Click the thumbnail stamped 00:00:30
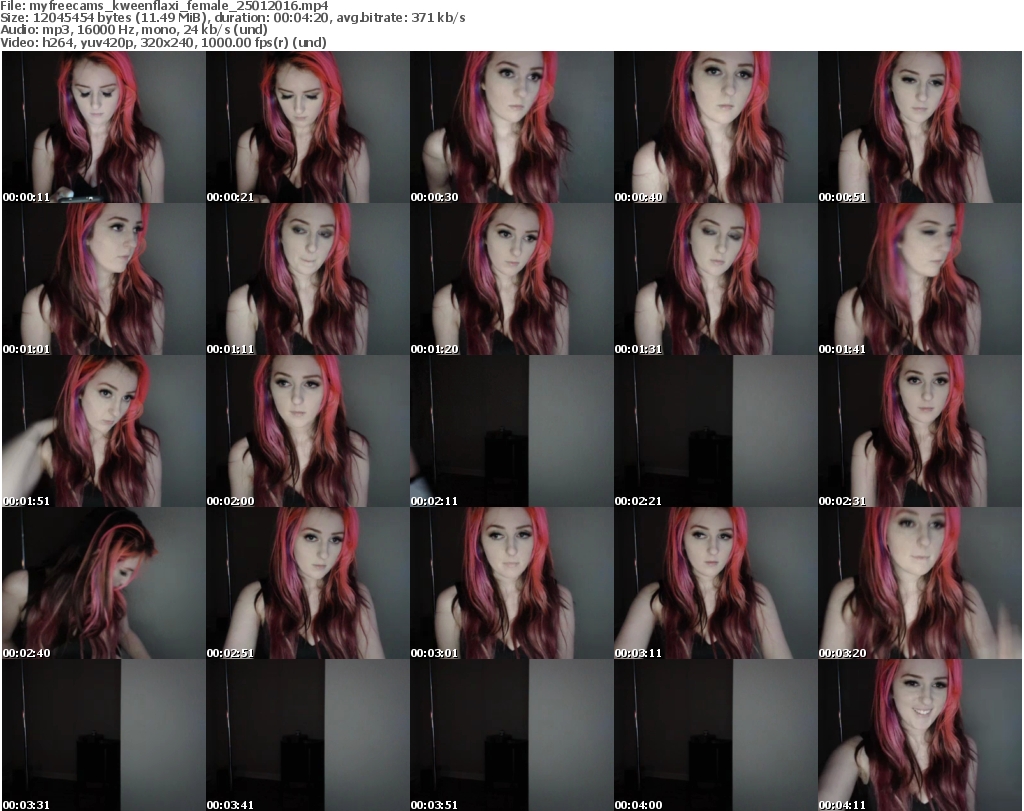This screenshot has width=1024, height=811. click(511, 127)
